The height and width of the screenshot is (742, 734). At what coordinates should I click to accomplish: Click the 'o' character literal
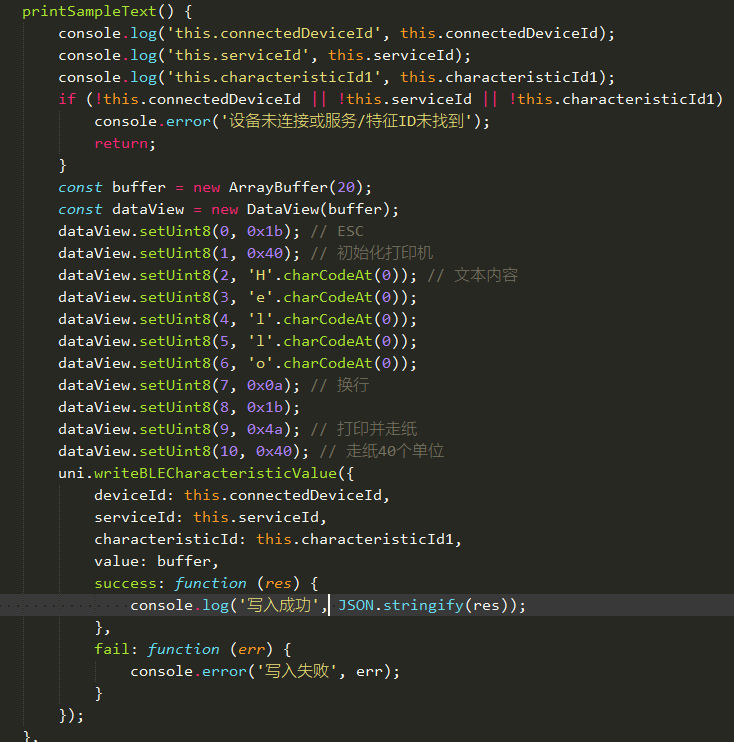pos(260,363)
